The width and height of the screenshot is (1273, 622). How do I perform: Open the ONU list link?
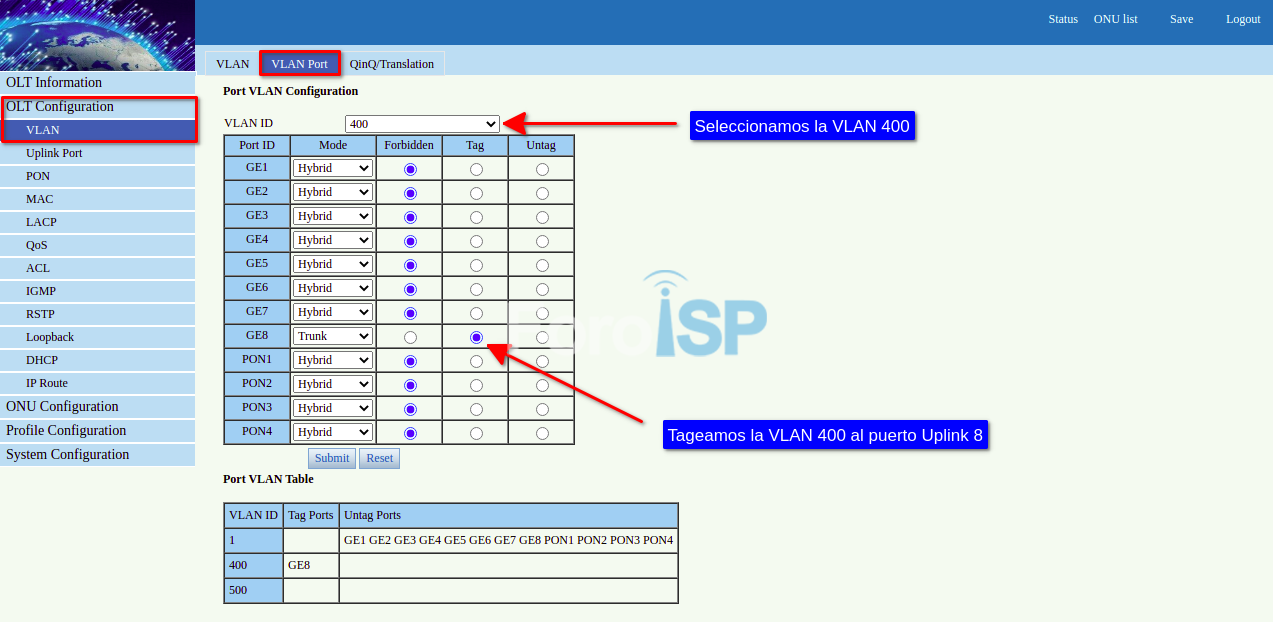[1115, 19]
